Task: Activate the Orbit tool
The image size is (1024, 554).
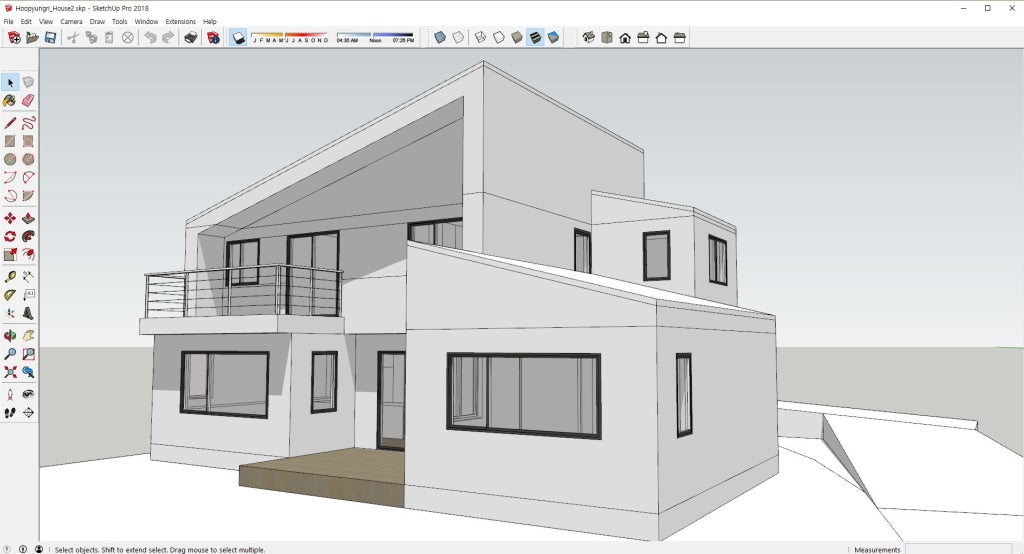Action: (10, 336)
